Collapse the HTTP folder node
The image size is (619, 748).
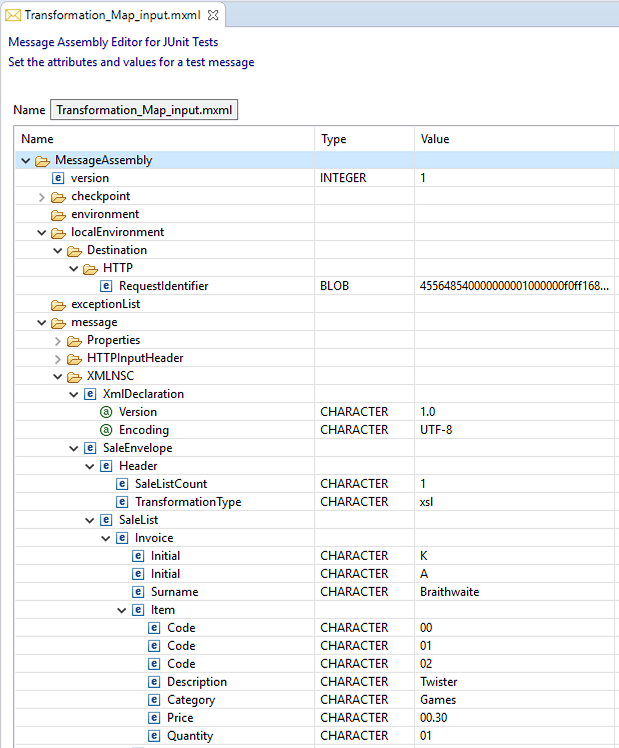tap(73, 269)
